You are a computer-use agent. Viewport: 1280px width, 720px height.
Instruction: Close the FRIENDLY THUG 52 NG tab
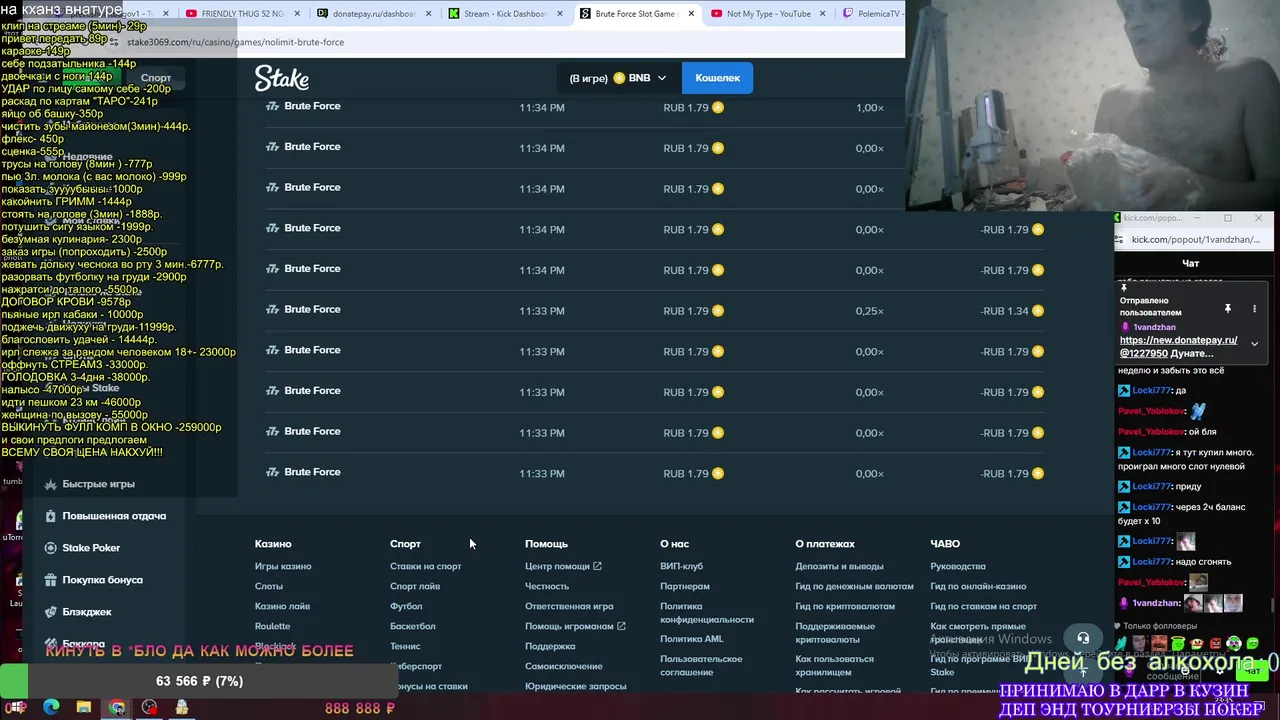[x=296, y=14]
